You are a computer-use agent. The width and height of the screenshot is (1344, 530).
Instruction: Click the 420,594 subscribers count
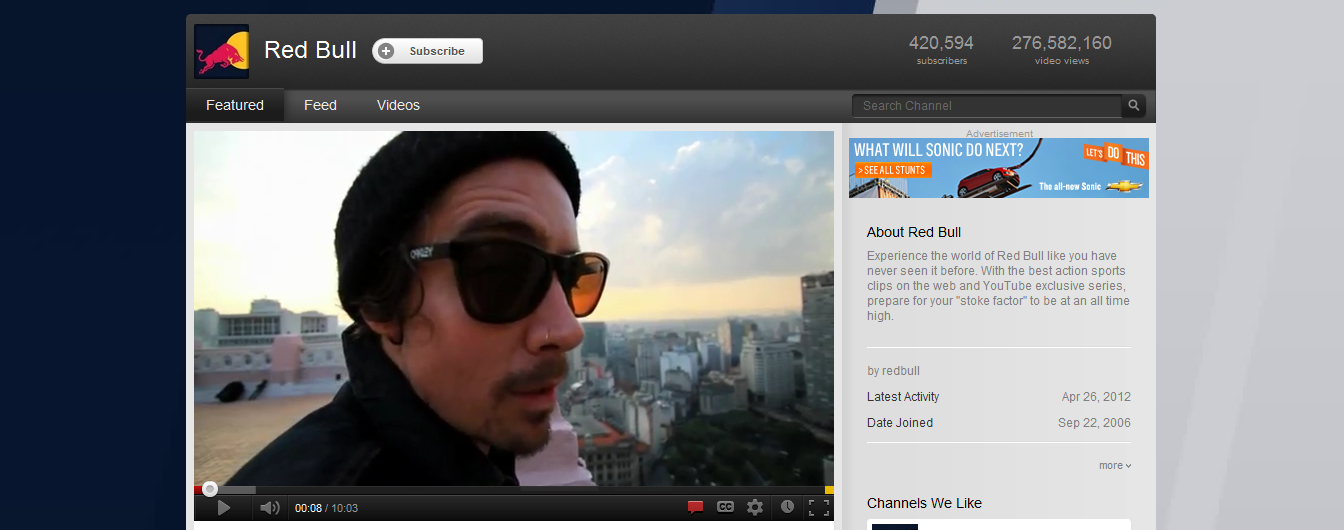[941, 43]
